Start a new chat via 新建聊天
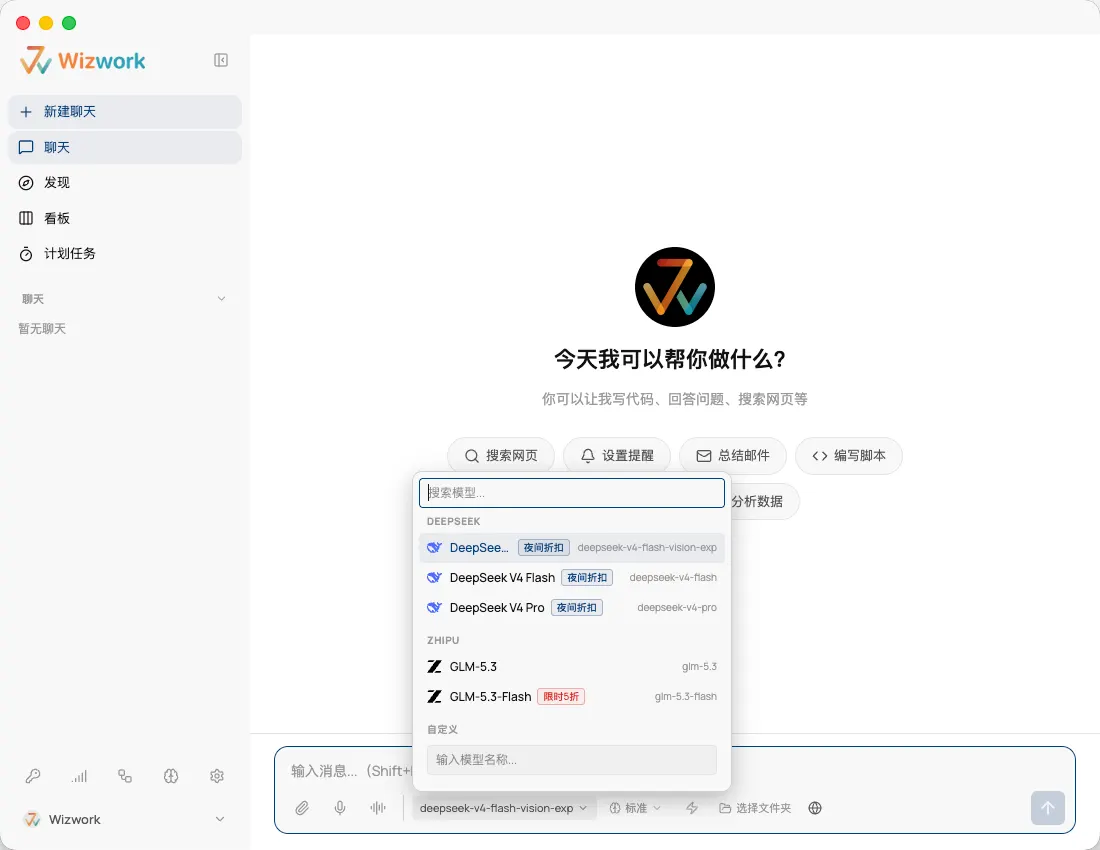The image size is (1100, 850). pos(125,112)
